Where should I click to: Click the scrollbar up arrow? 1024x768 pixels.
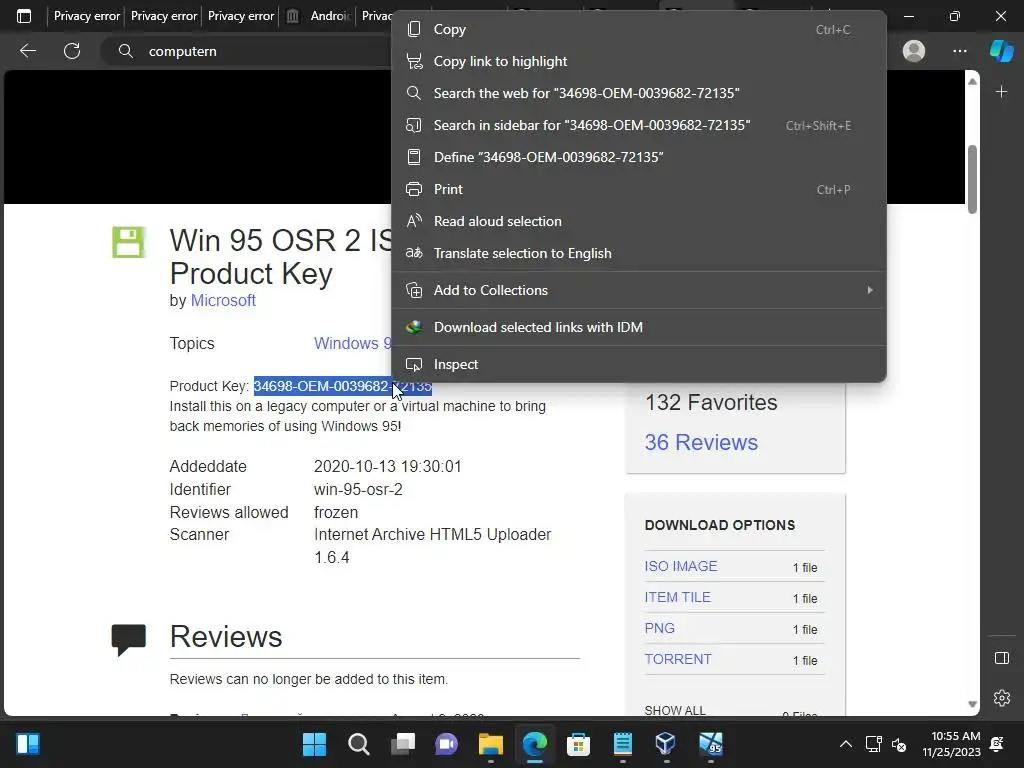point(972,82)
